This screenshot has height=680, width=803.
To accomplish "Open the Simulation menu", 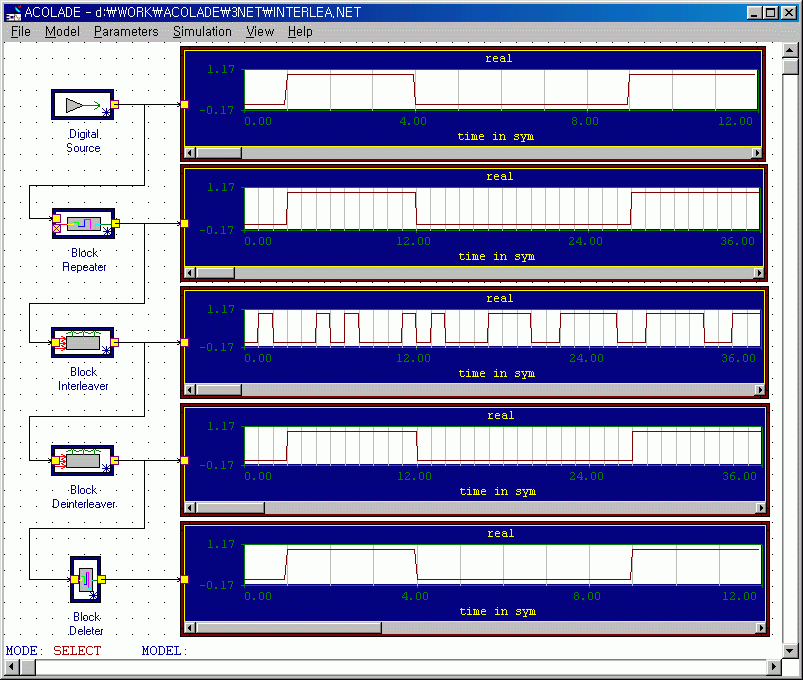I will click(202, 32).
